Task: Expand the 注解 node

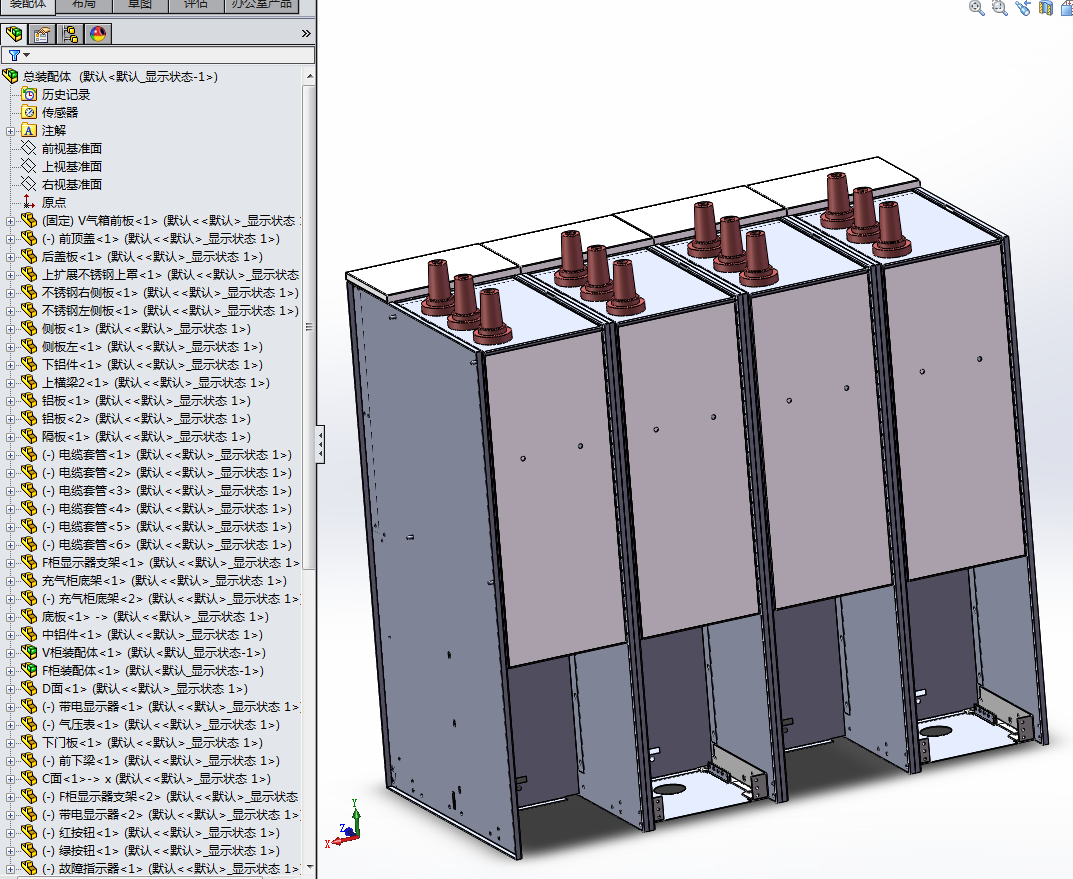Action: click(10, 131)
